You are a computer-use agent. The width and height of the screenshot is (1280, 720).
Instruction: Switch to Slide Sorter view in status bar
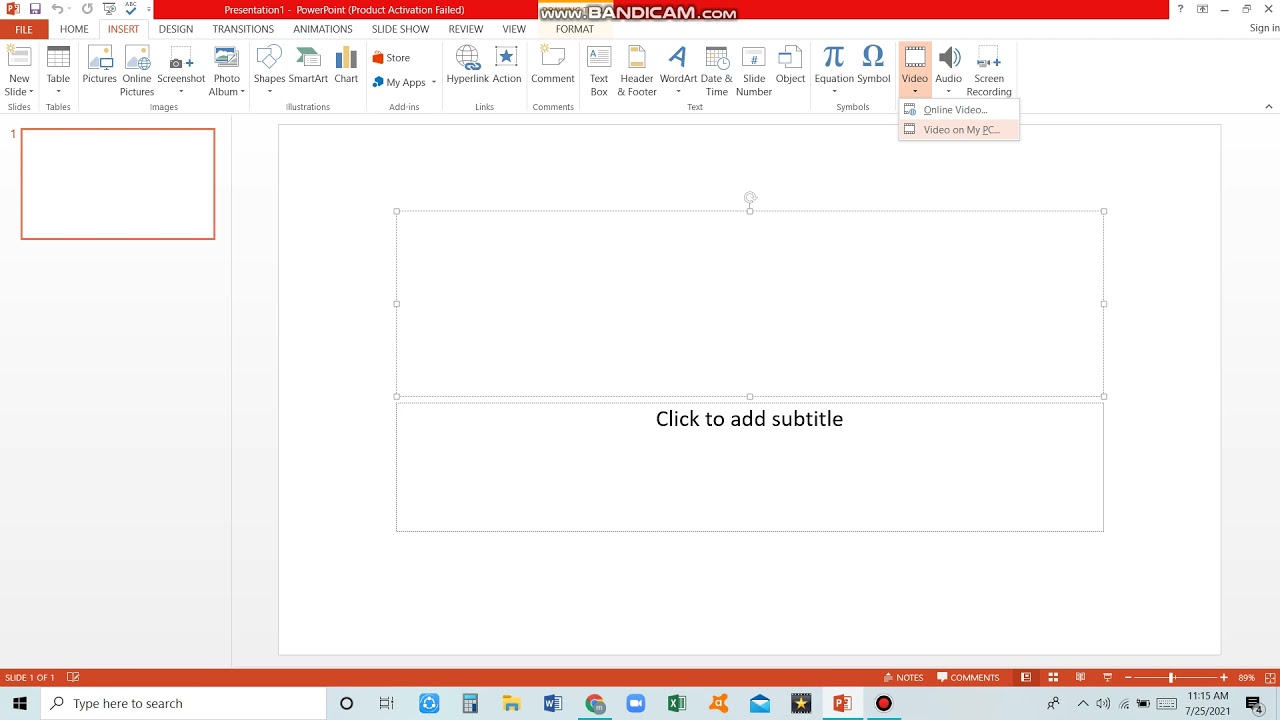coord(1053,677)
